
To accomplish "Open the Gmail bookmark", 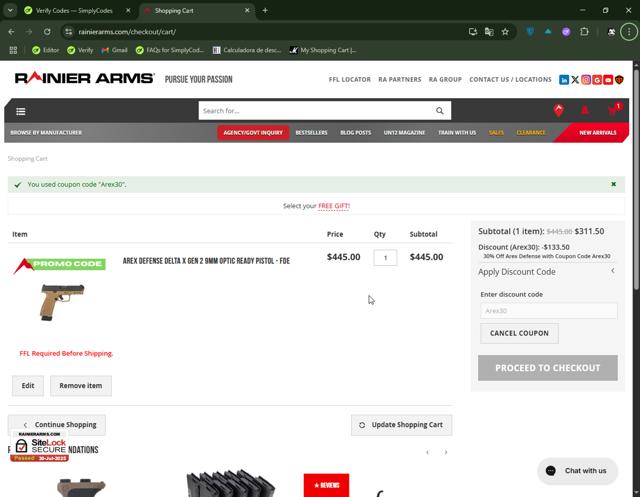I will tap(115, 50).
